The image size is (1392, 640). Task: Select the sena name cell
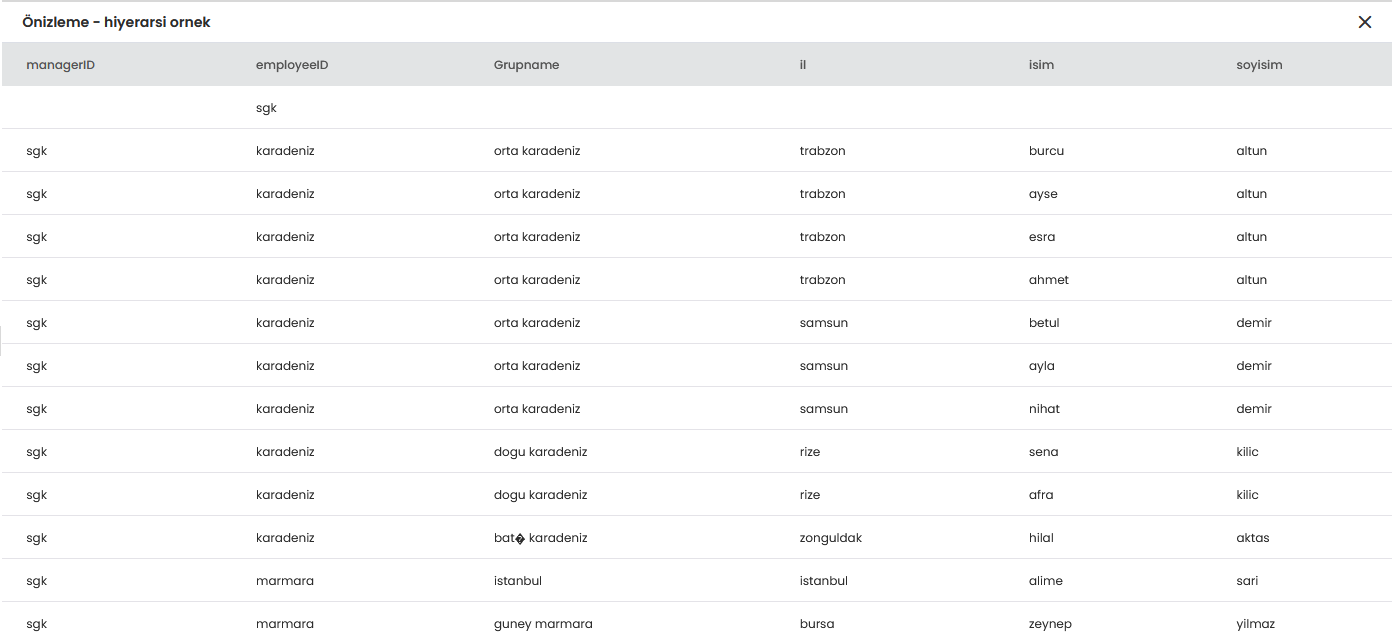pyautogui.click(x=1043, y=452)
